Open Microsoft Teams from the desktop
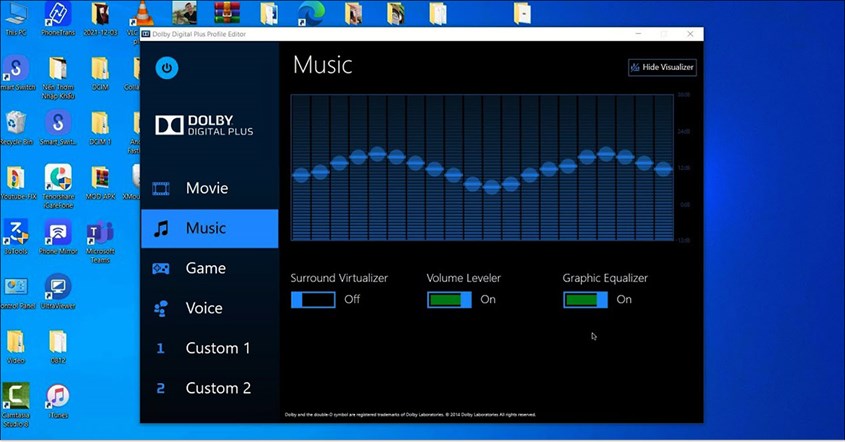Screen dimensions: 845x442 (100, 242)
